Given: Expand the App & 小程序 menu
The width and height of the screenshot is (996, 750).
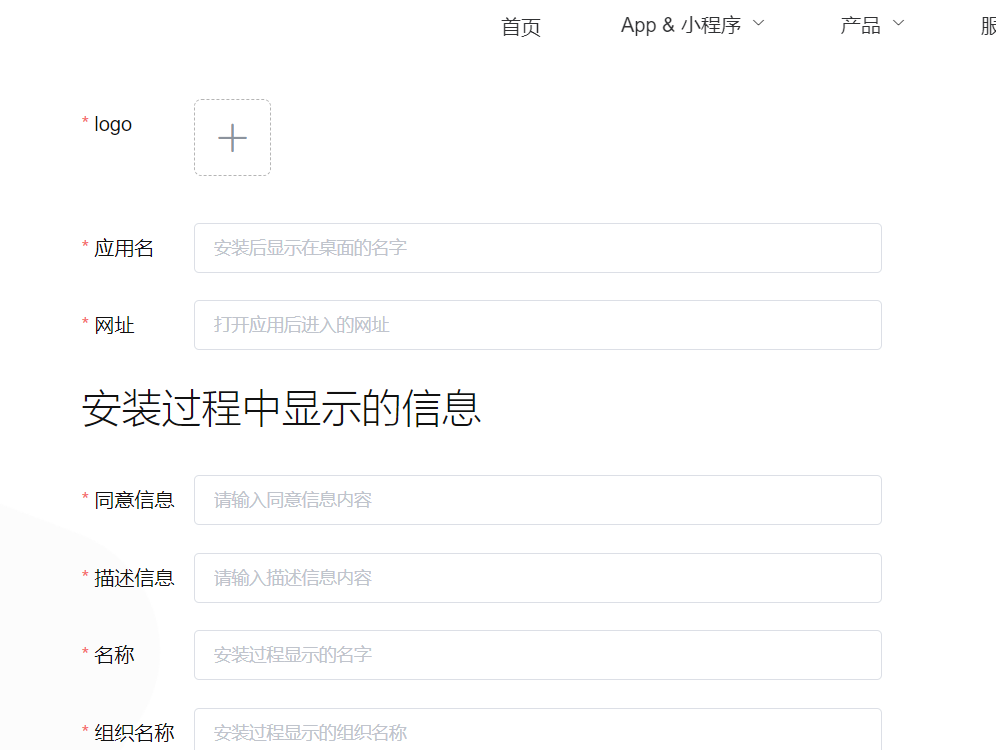Looking at the screenshot, I should (692, 25).
